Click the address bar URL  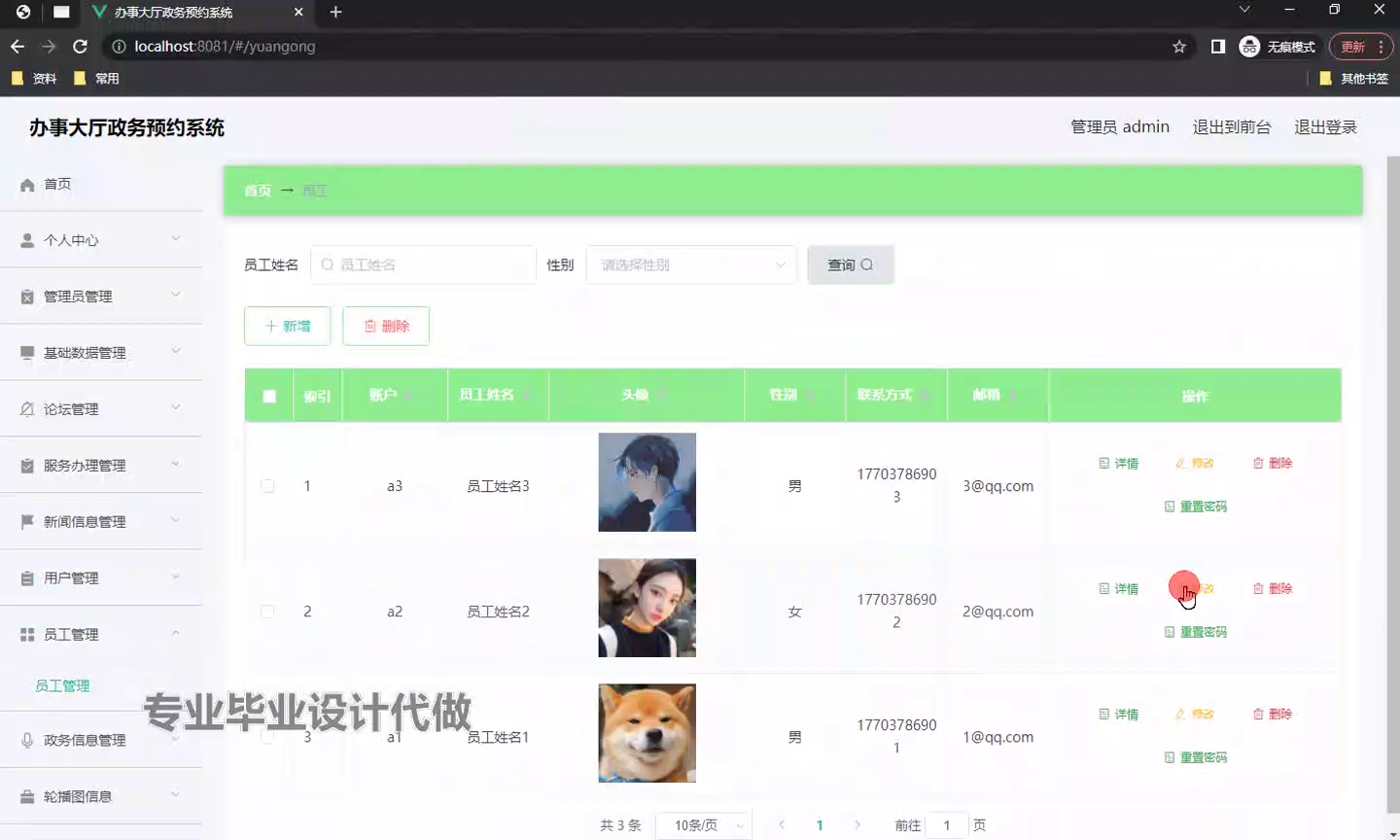point(225,47)
